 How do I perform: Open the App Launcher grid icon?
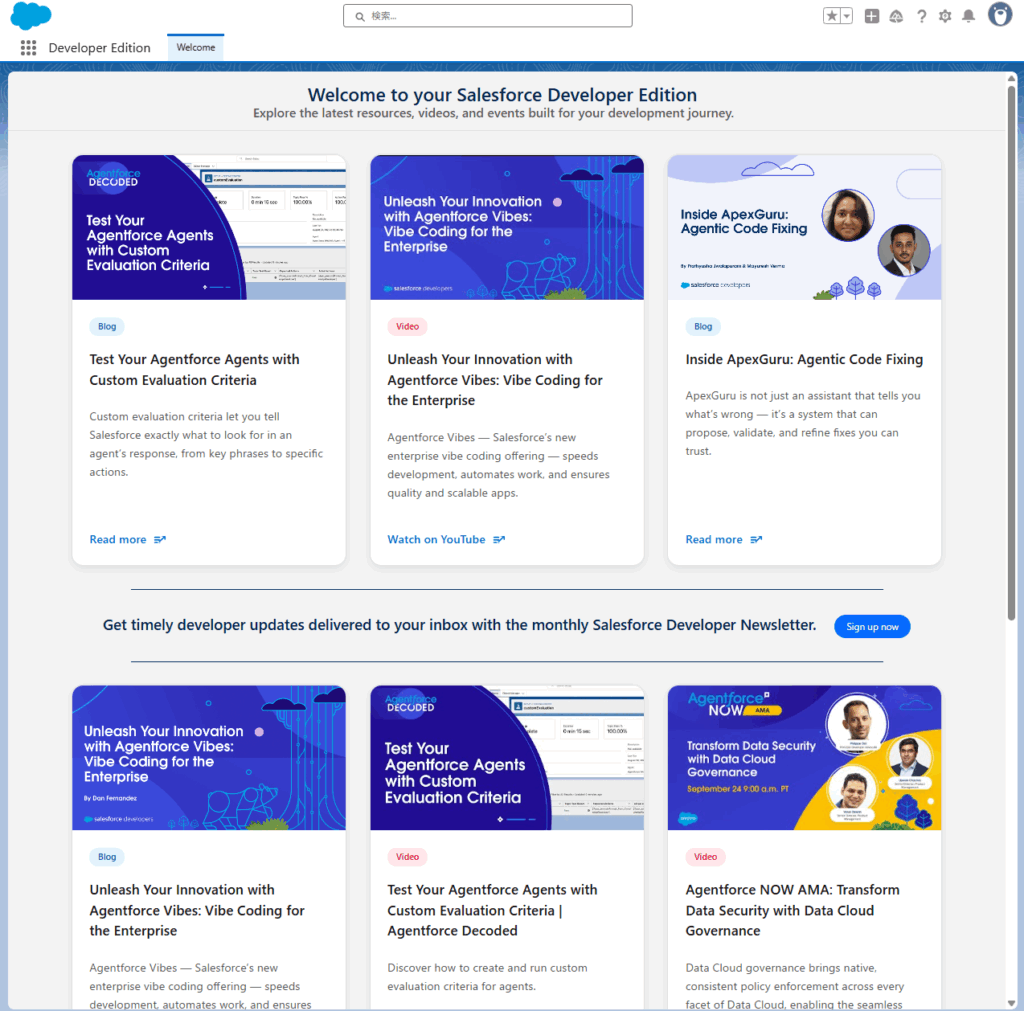[28, 47]
